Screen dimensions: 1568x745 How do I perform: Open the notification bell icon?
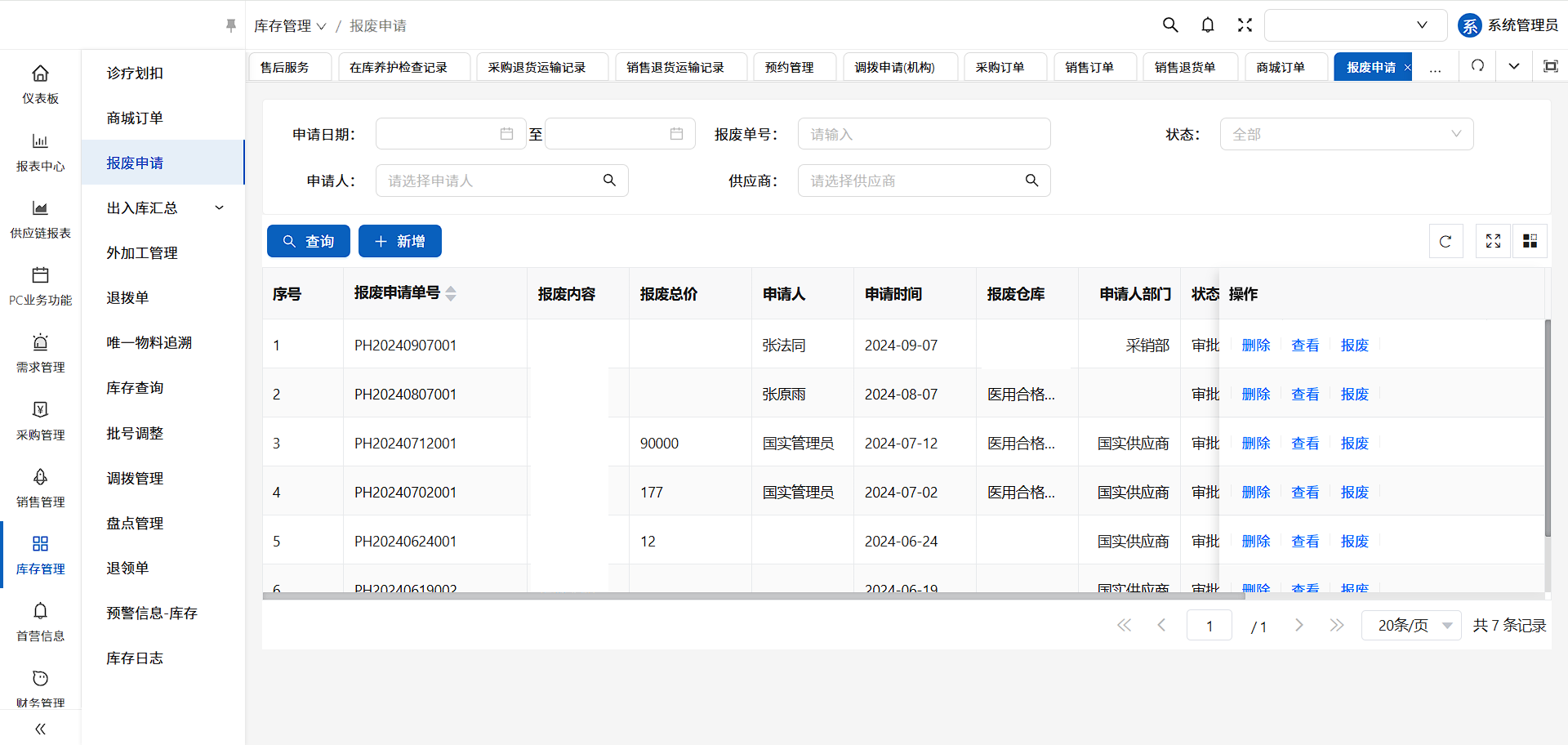coord(1208,25)
